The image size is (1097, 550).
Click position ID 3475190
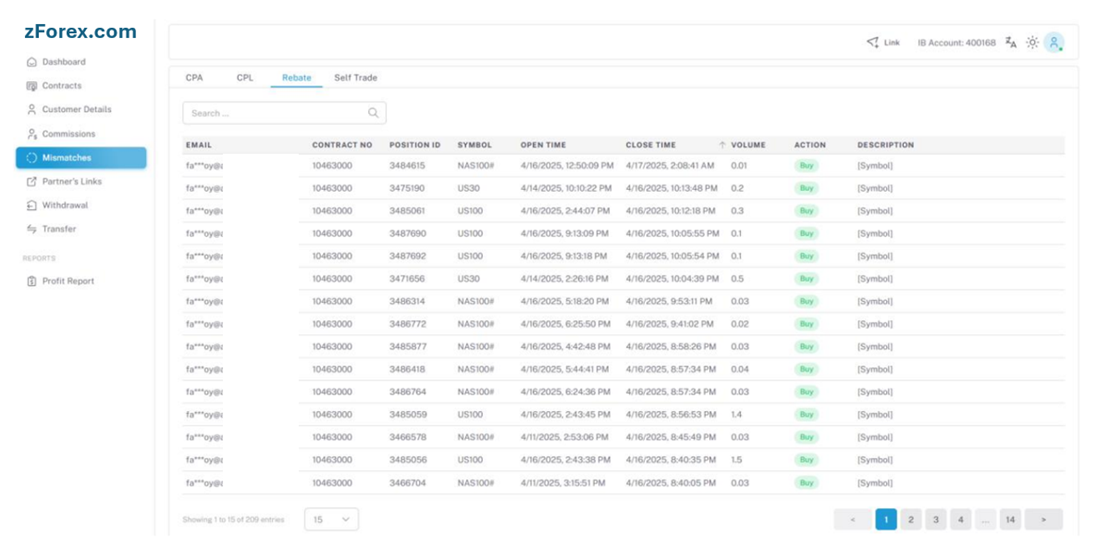coord(407,188)
